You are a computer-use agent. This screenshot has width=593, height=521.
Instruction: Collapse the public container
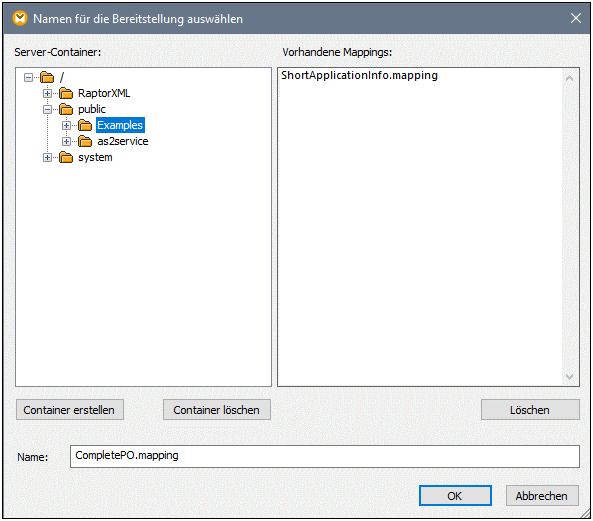tap(47, 109)
